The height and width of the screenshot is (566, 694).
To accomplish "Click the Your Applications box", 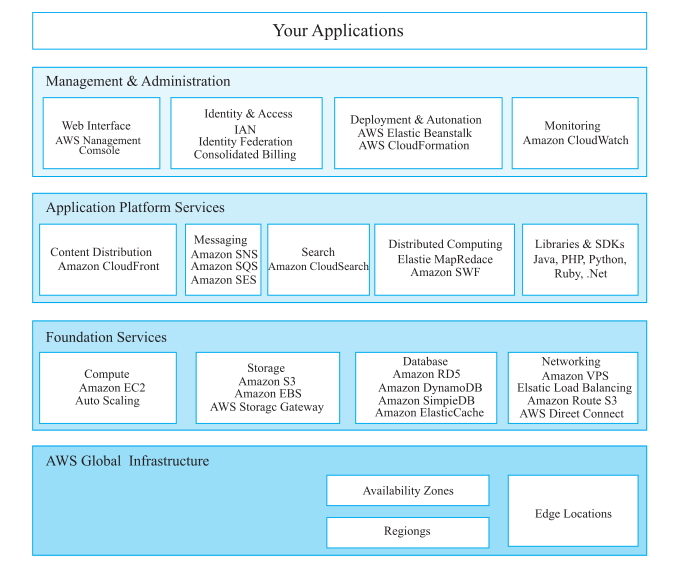I will (339, 31).
